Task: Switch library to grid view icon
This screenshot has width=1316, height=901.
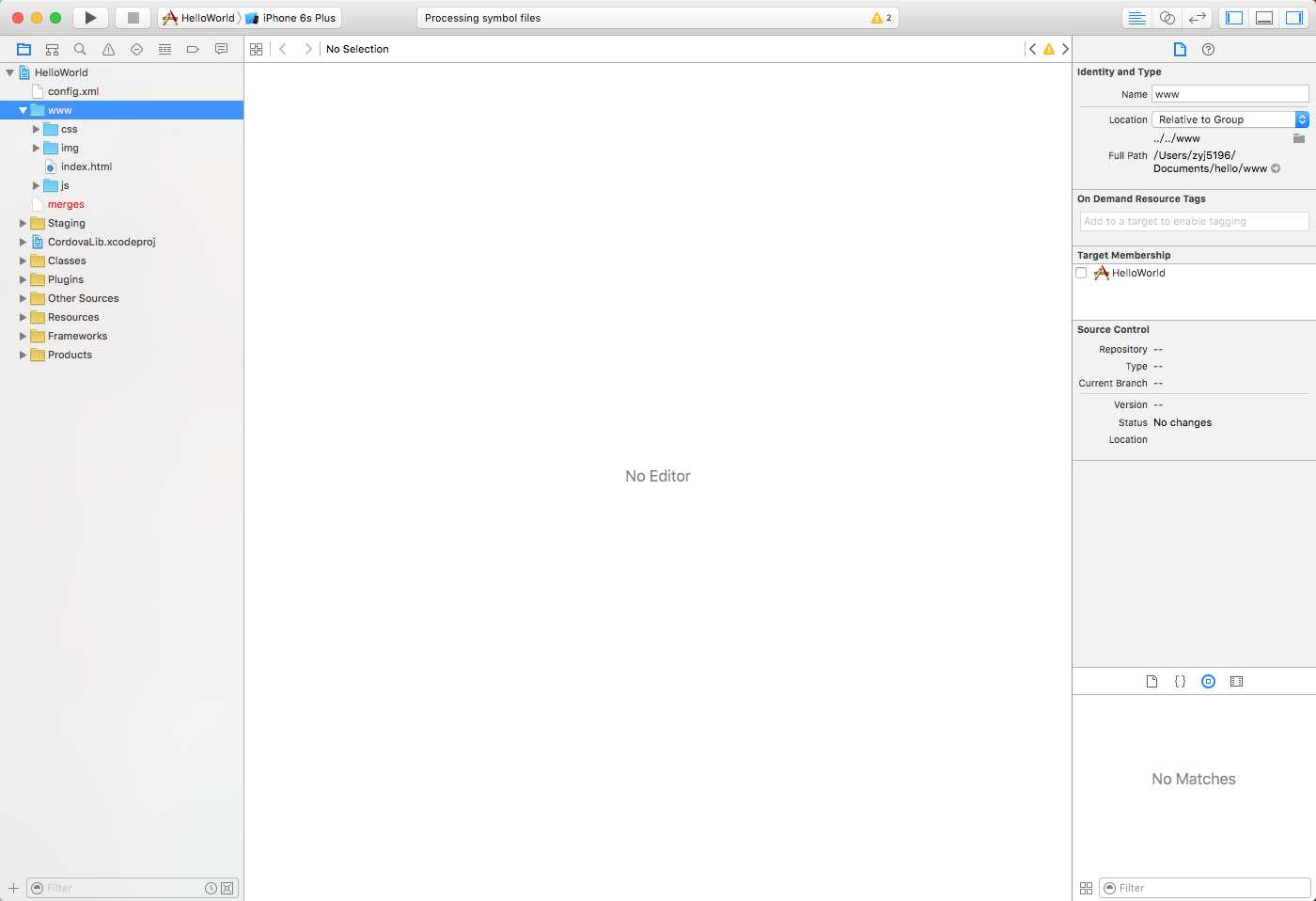Action: click(1086, 888)
